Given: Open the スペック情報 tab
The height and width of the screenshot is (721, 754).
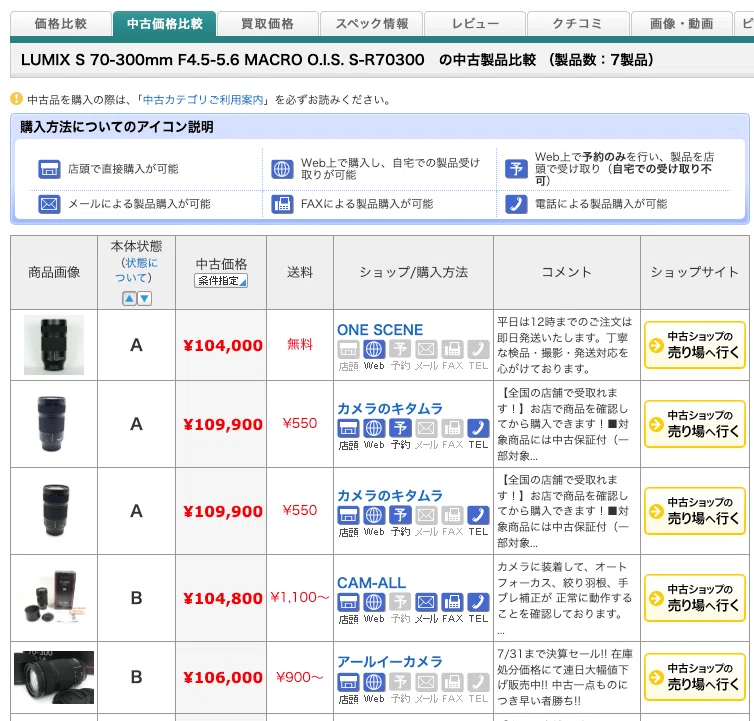Looking at the screenshot, I should tap(372, 24).
